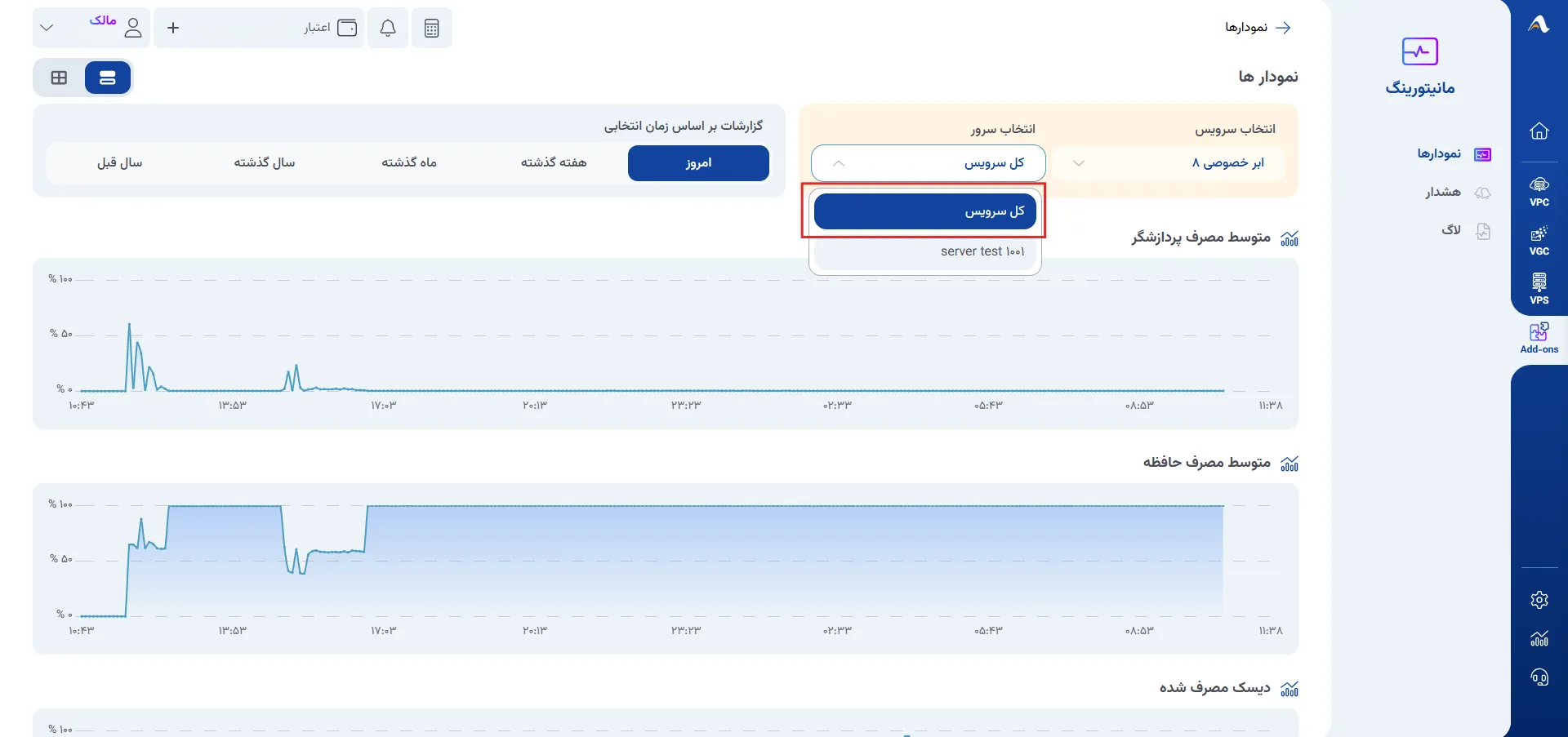Click the اعتبار credit label

point(317,28)
